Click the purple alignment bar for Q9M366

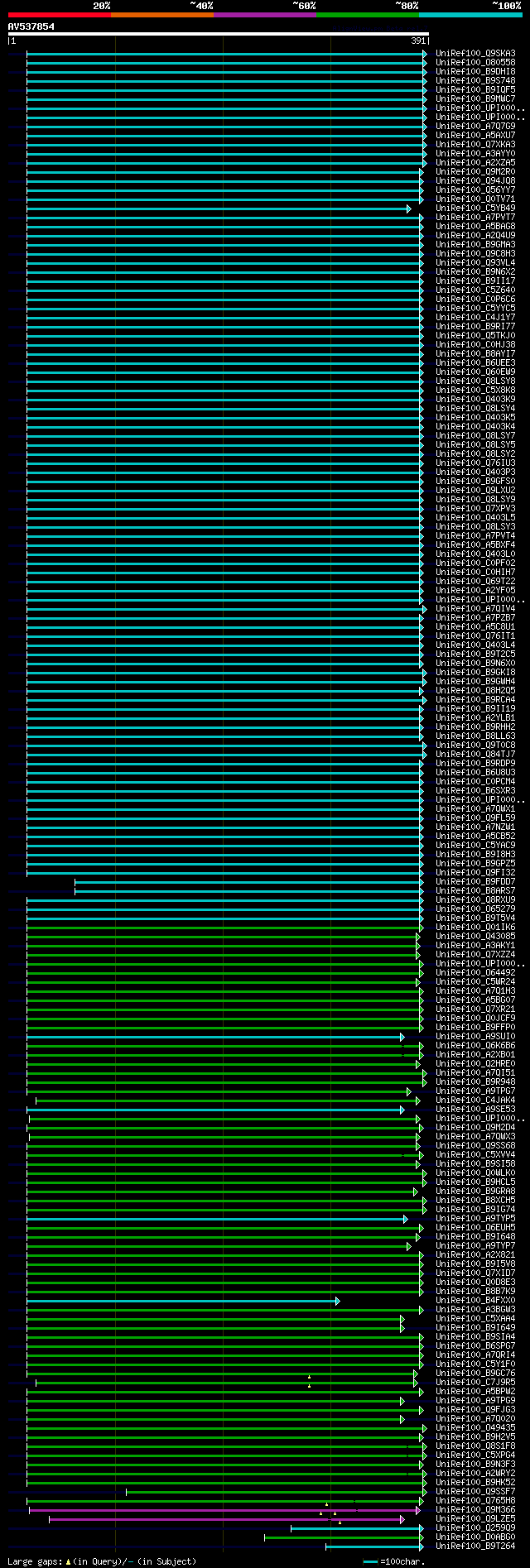tap(224, 1511)
